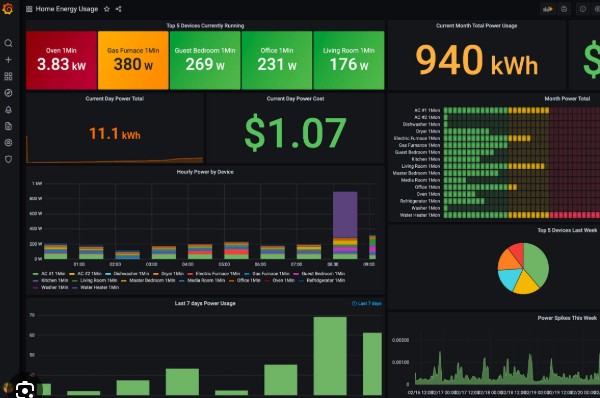The height and width of the screenshot is (398, 600).
Task: Click the Living Room 1Min heatmap row label
Action: click(421, 166)
